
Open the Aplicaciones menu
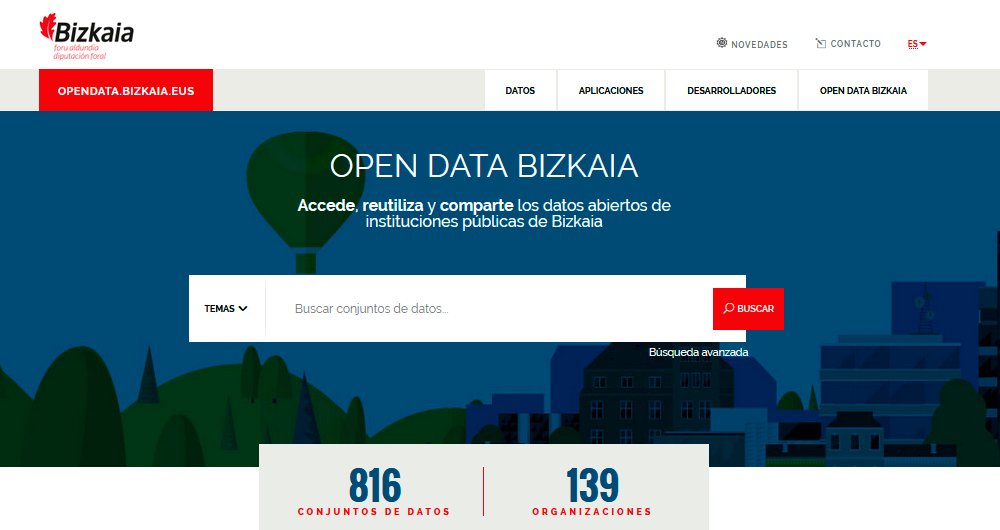(611, 91)
